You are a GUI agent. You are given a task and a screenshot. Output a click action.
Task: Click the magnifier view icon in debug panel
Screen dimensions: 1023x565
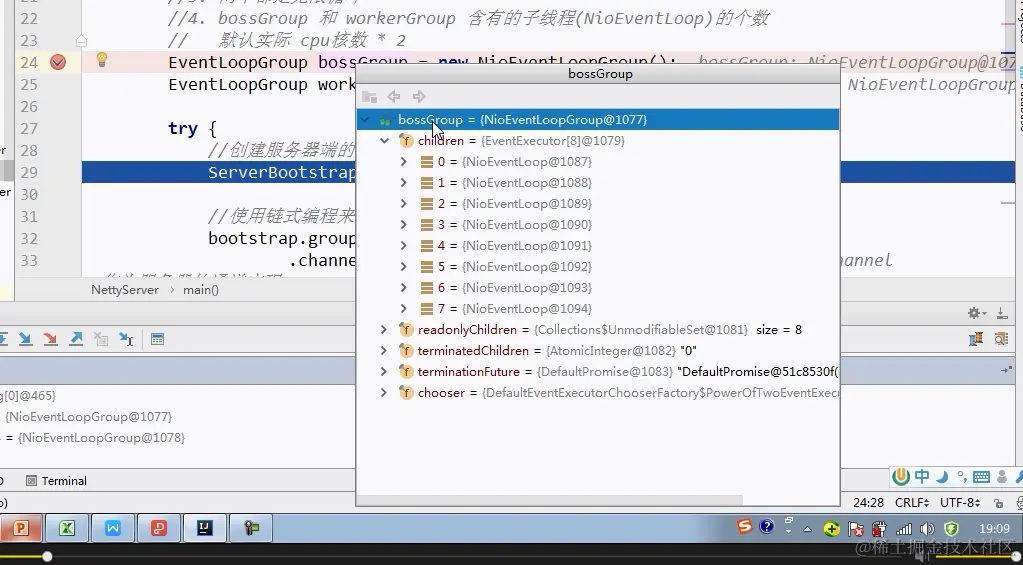point(1001,339)
